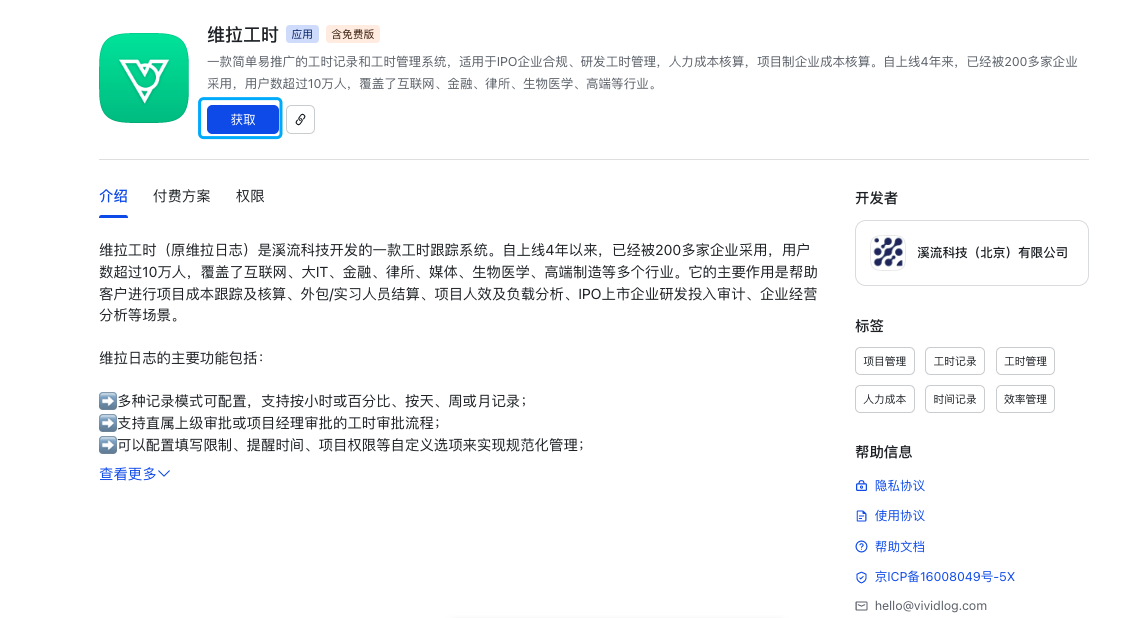Switch to the 介绍 tab
Image resolution: width=1141 pixels, height=618 pixels.
coord(114,196)
